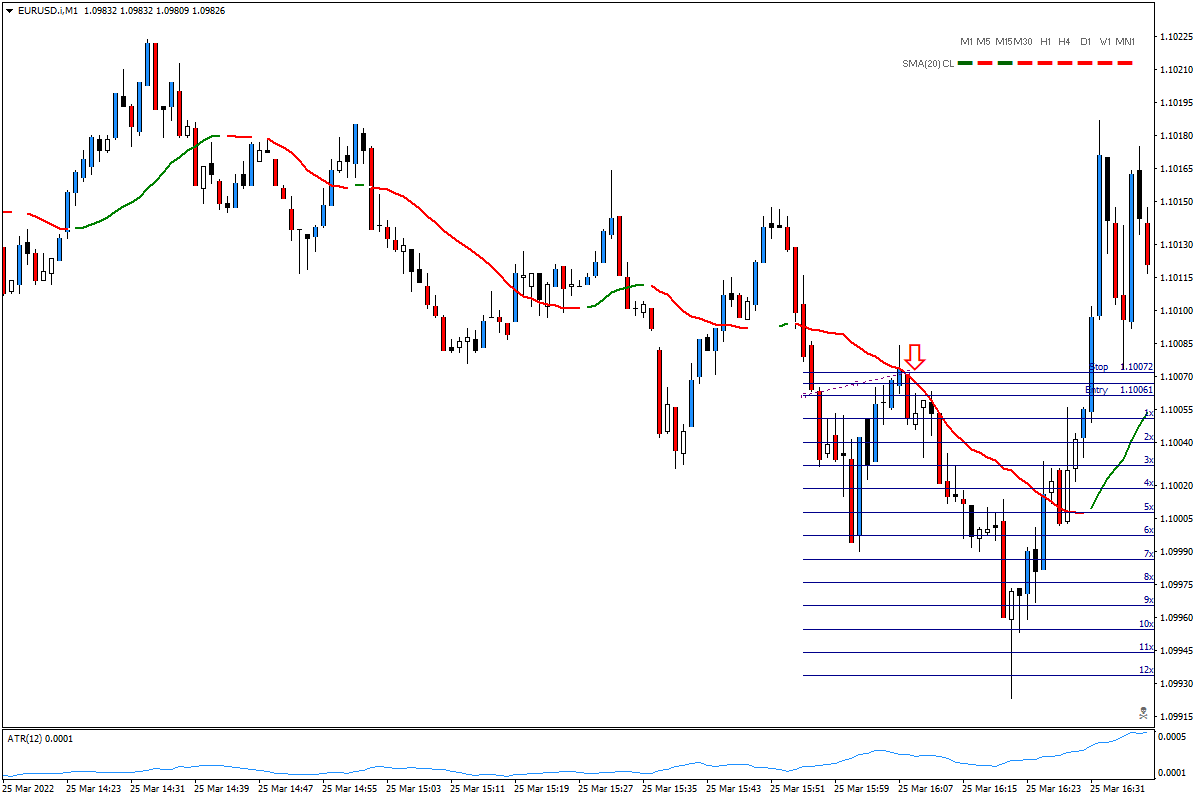This screenshot has width=1200, height=800.
Task: Switch to the D1 daily timeframe
Action: tap(1085, 42)
